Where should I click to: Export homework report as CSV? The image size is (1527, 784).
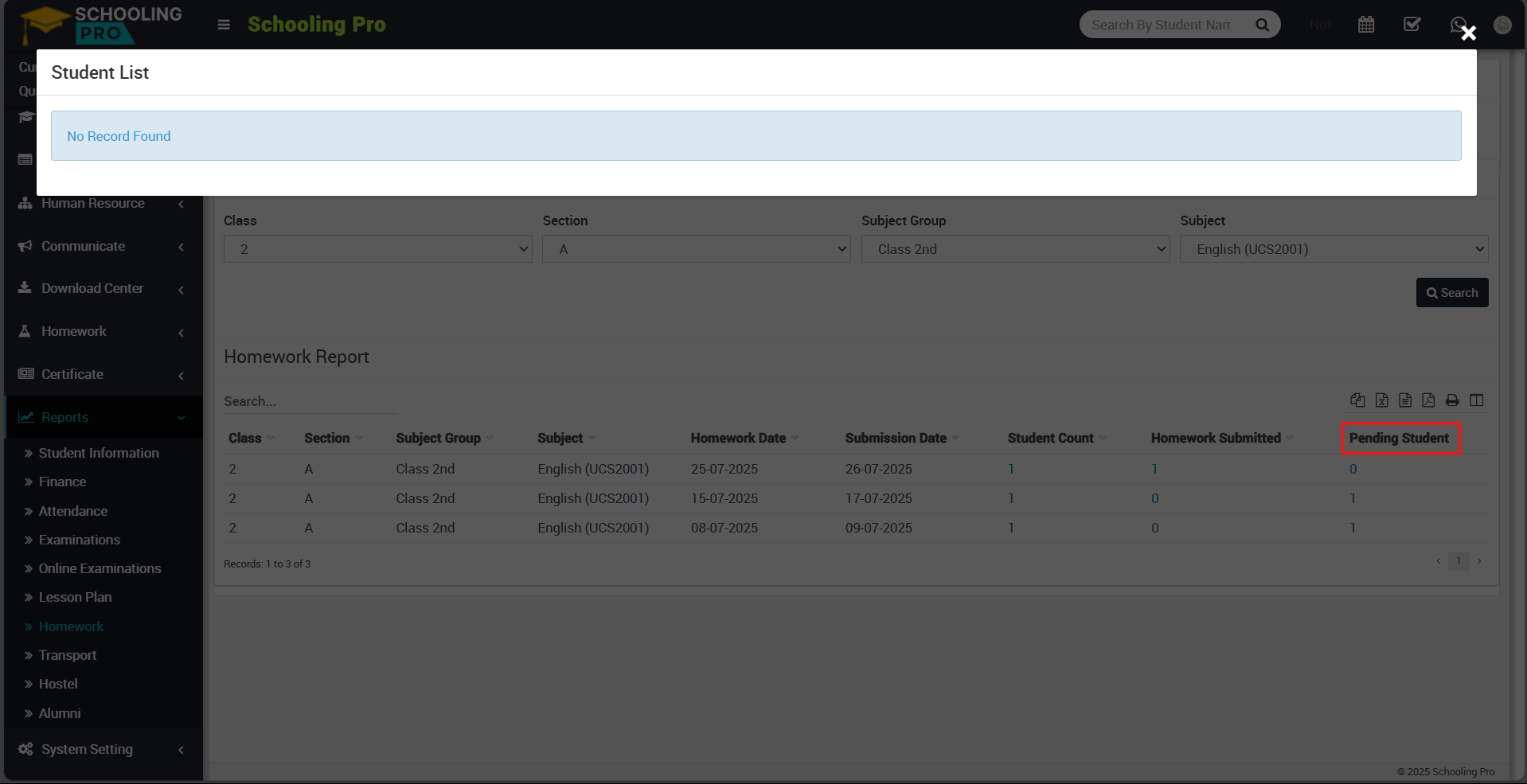click(1405, 400)
